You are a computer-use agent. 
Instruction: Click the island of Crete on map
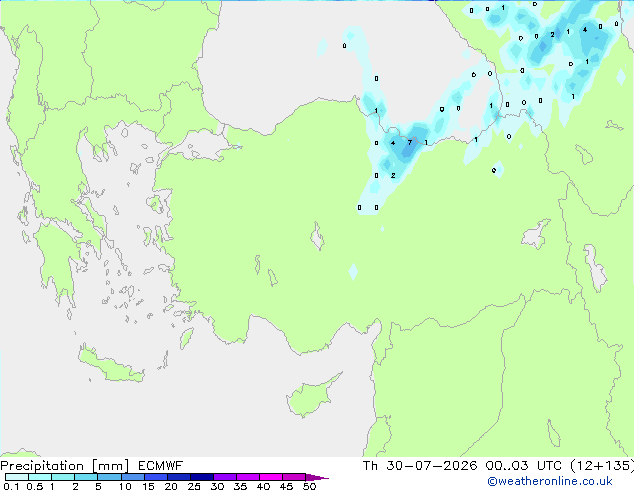point(111,365)
